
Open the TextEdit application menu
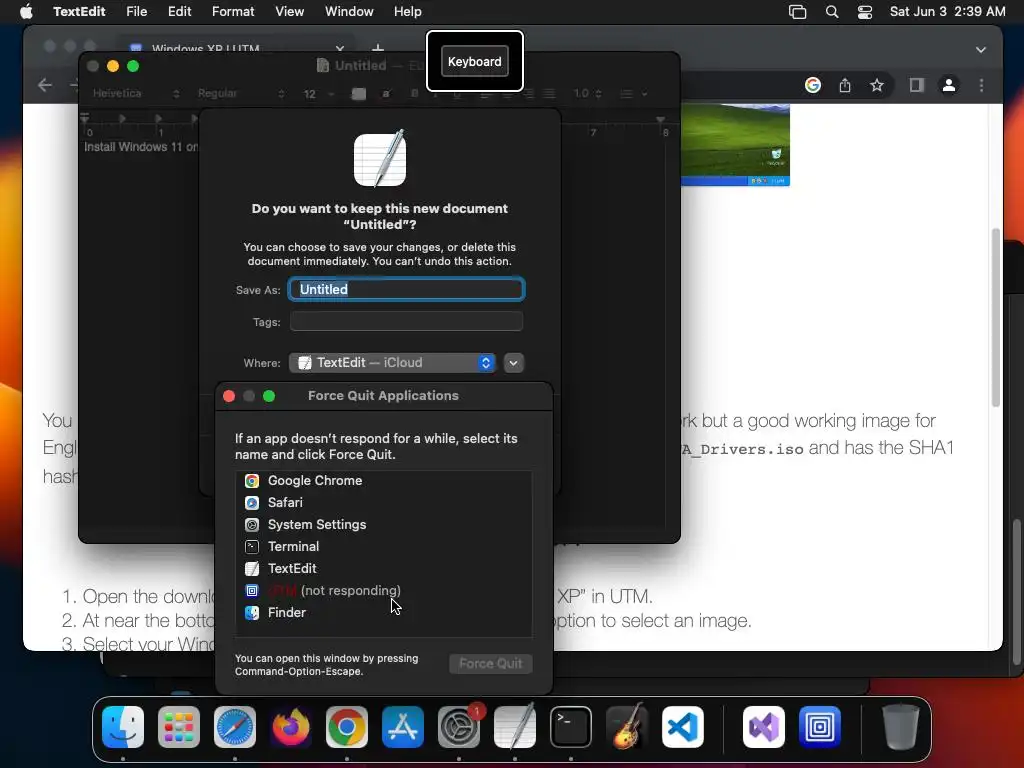click(79, 12)
